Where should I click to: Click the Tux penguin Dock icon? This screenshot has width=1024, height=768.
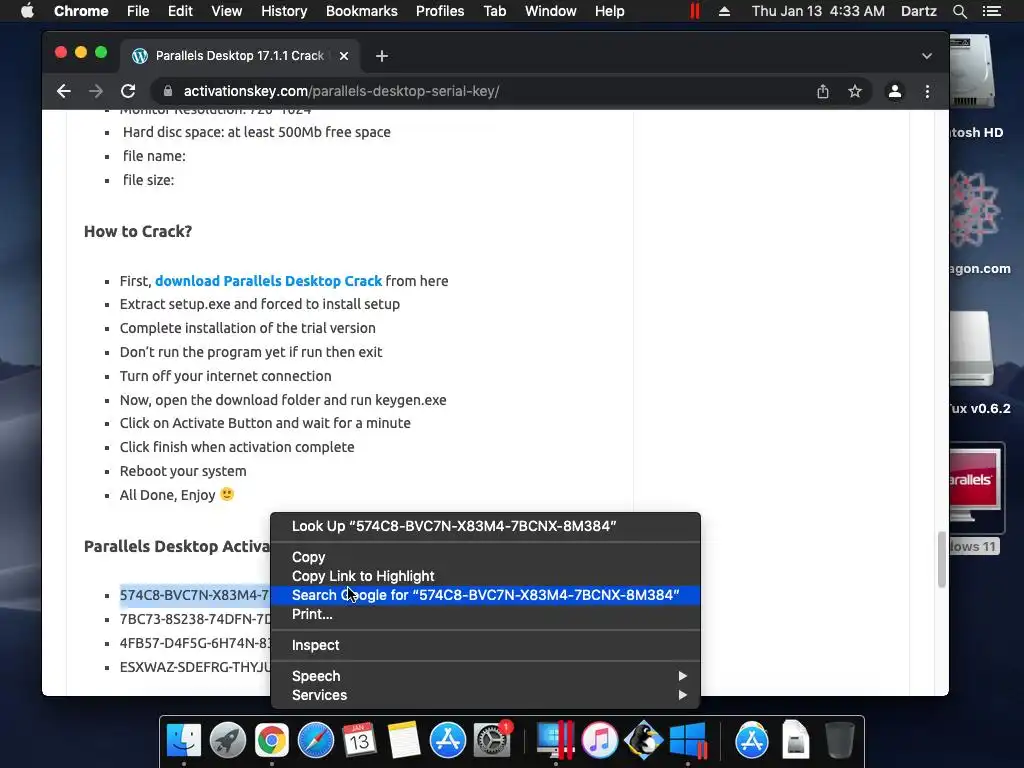pyautogui.click(x=643, y=741)
